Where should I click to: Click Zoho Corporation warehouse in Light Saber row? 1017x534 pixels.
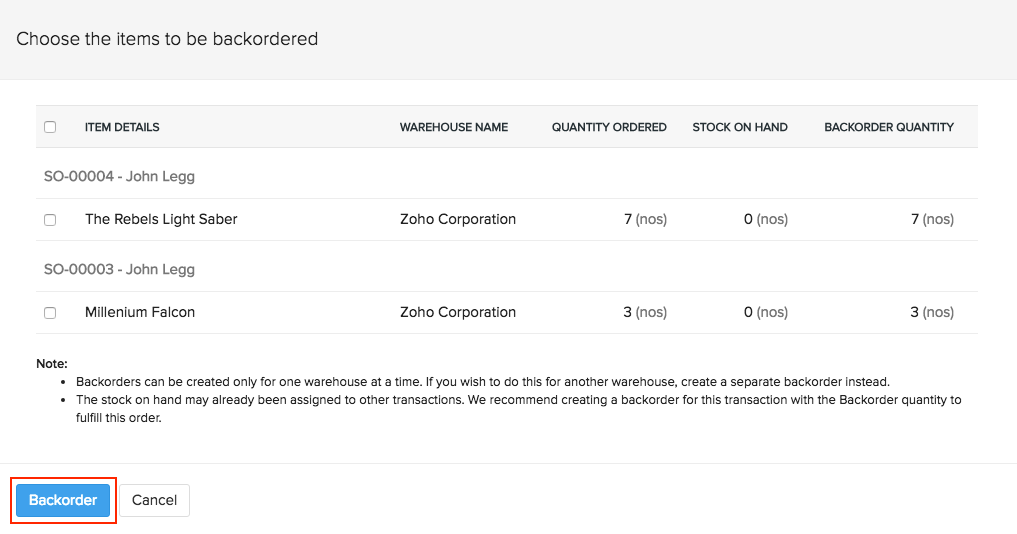[x=458, y=219]
